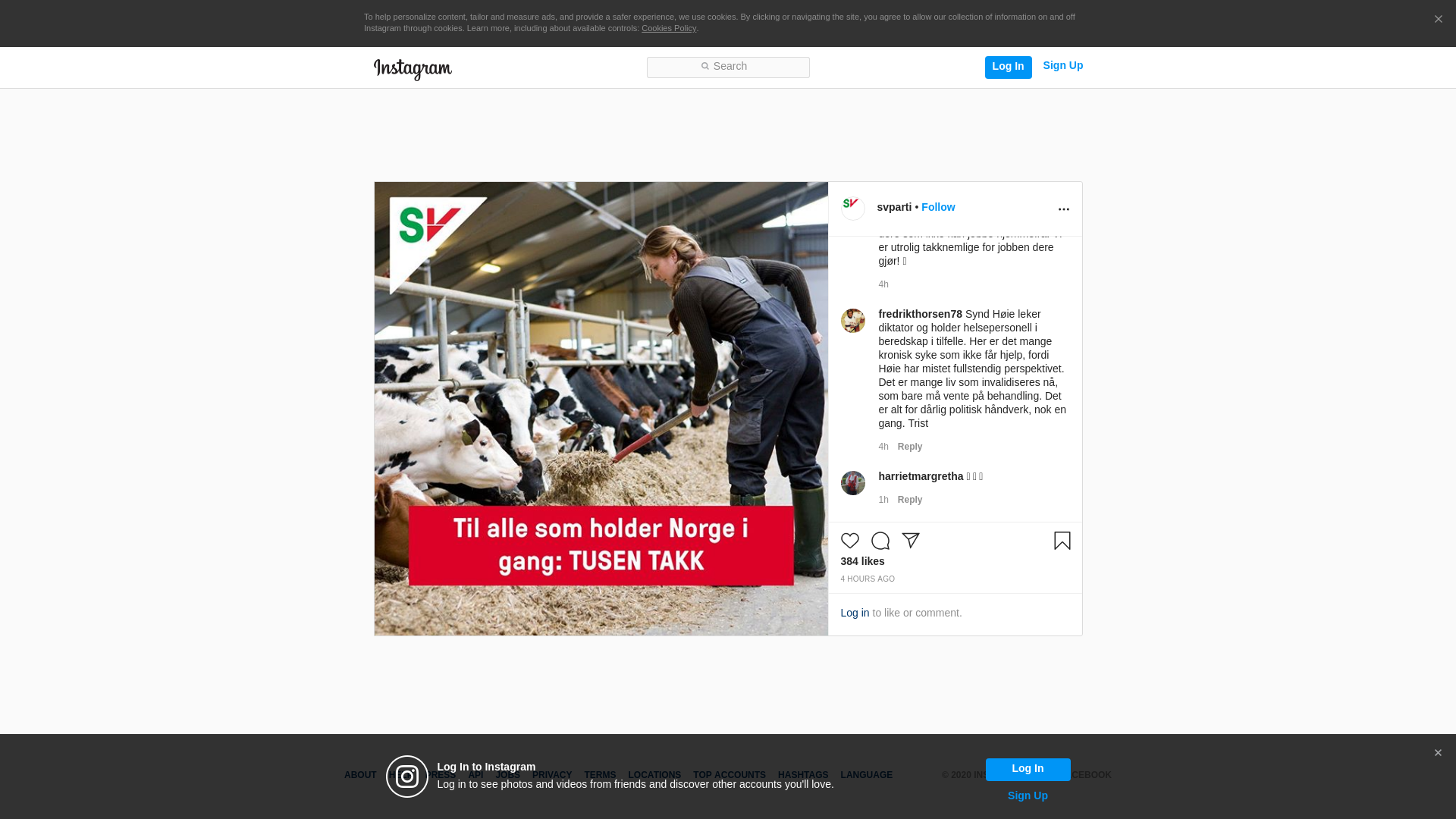Open the Sign Up link in header
Screen dimensions: 1456x819
pos(1062,65)
